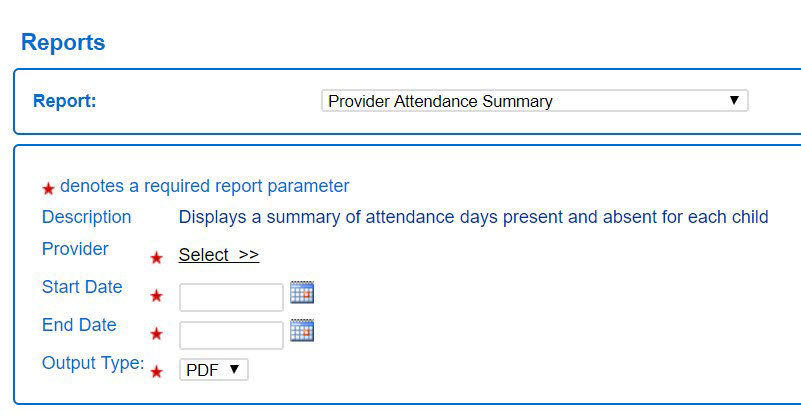Click the red star in the required-parameter legend
This screenshot has width=801, height=417.
[48, 189]
